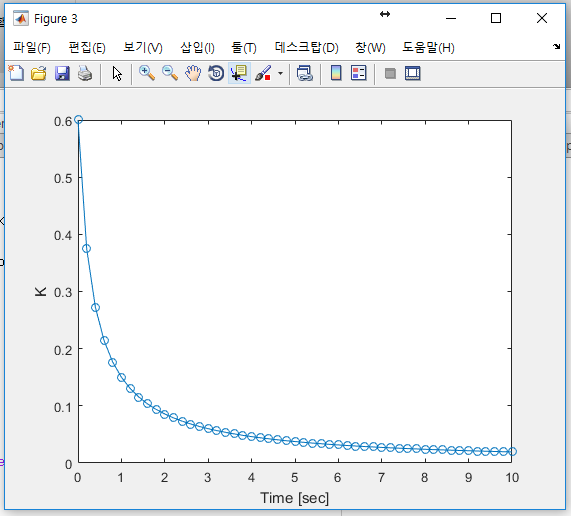
Task: Click the dock figure arrow icon
Action: tap(556, 46)
